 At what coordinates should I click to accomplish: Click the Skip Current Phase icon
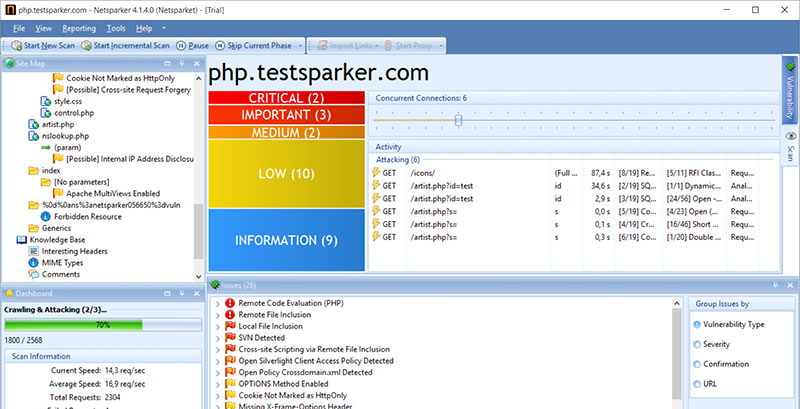(x=219, y=46)
